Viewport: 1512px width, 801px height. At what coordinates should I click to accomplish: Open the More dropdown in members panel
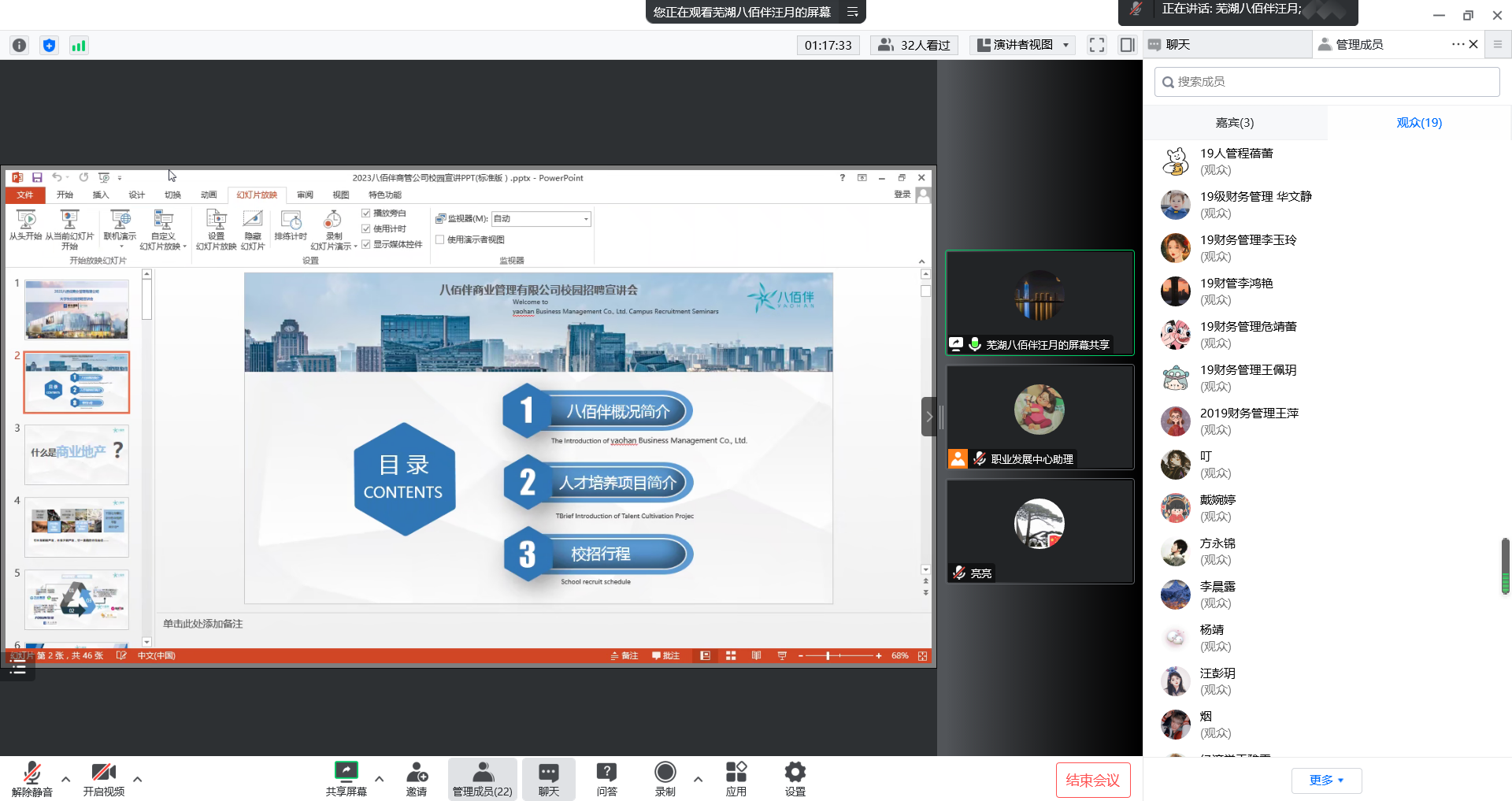pyautogui.click(x=1326, y=780)
